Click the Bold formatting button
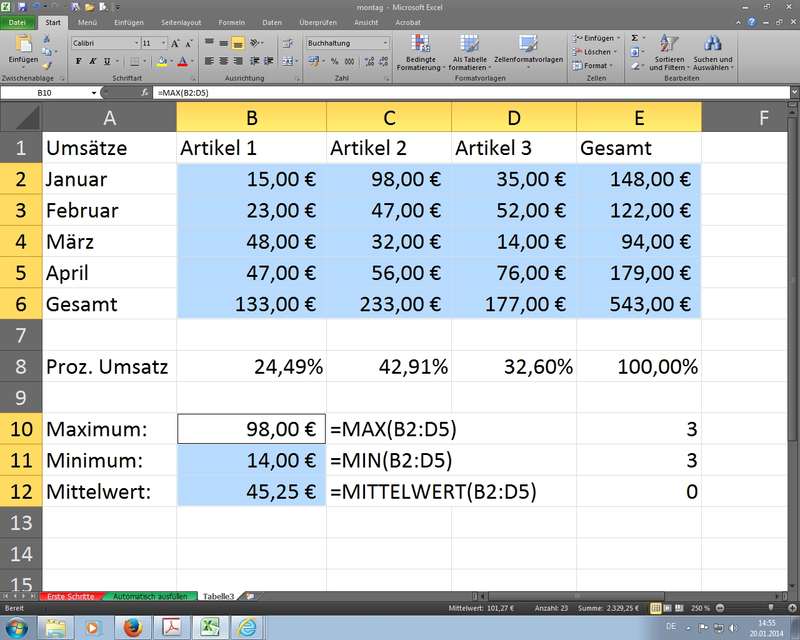The width and height of the screenshot is (800, 640). (77, 61)
